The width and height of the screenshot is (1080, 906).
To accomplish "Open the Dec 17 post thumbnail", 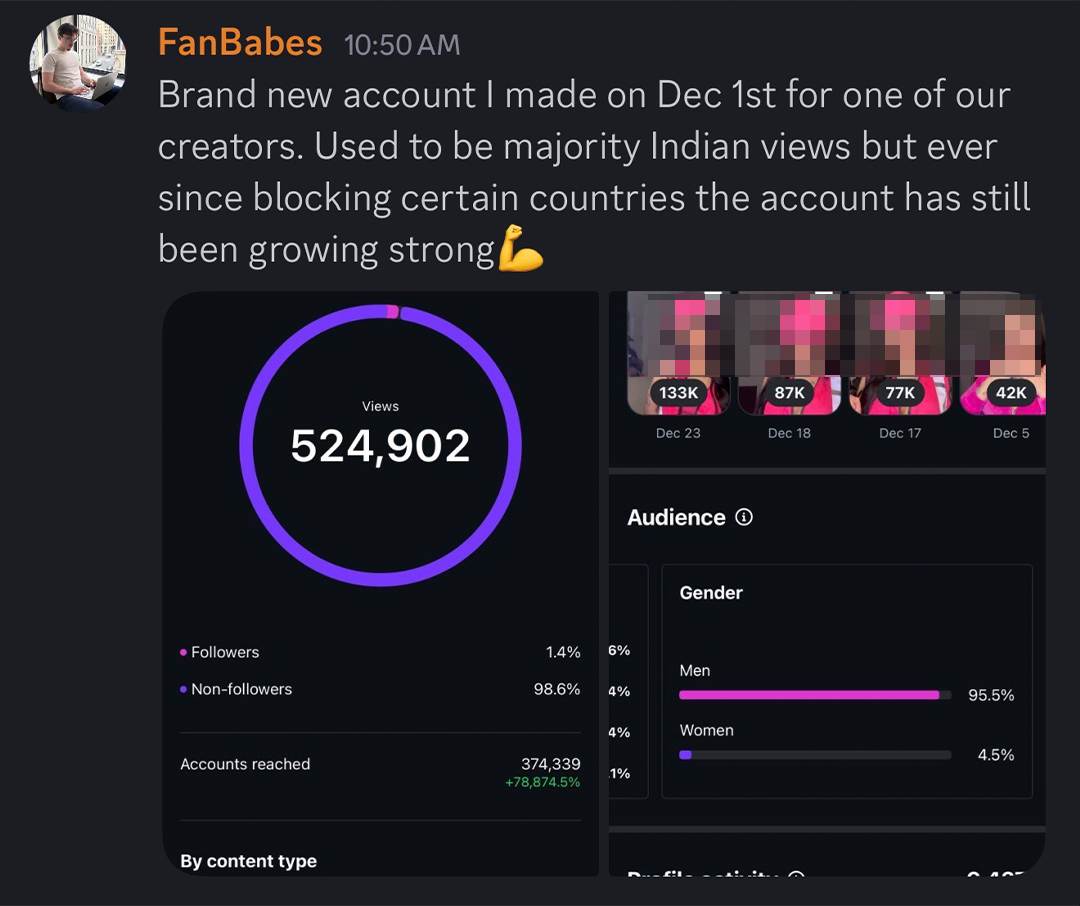I will tap(900, 345).
